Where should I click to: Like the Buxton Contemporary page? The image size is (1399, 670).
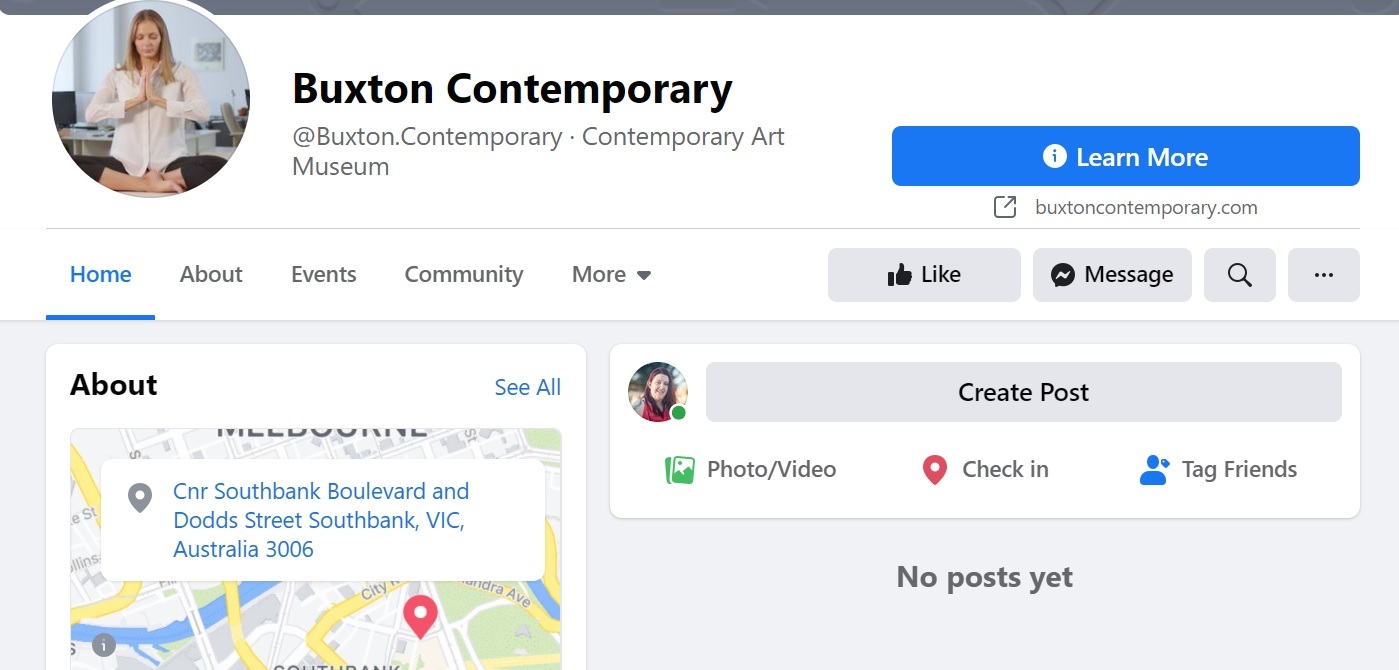coord(924,275)
